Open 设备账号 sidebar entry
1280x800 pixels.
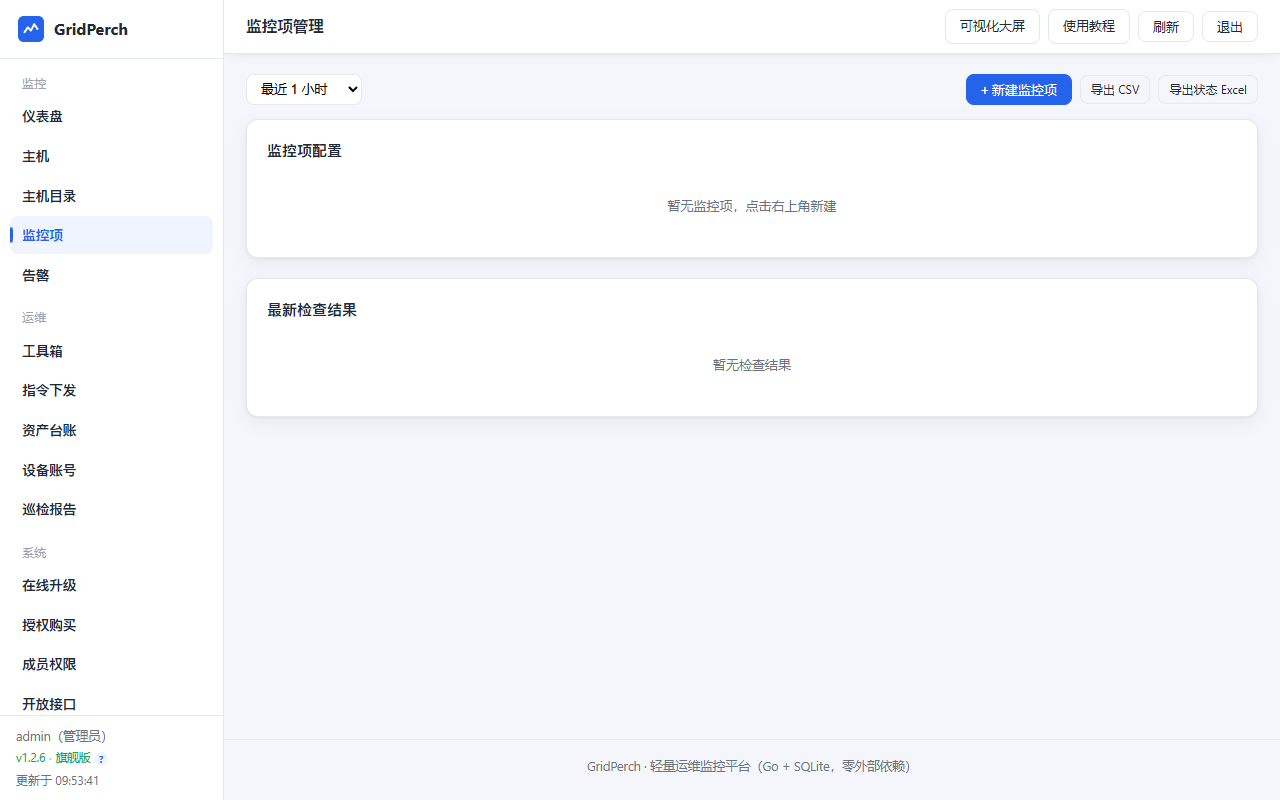pos(111,470)
